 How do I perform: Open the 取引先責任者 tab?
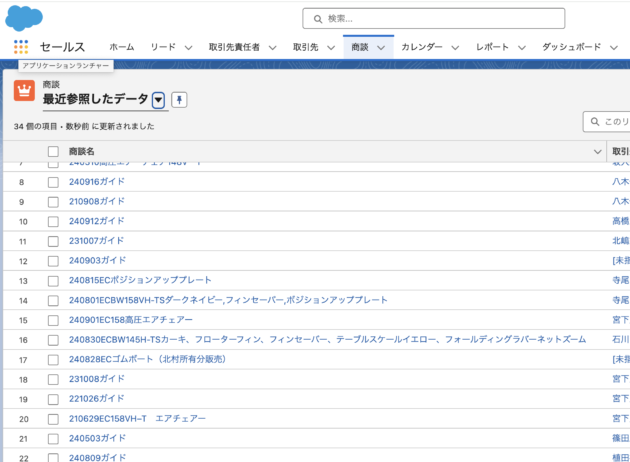point(234,47)
